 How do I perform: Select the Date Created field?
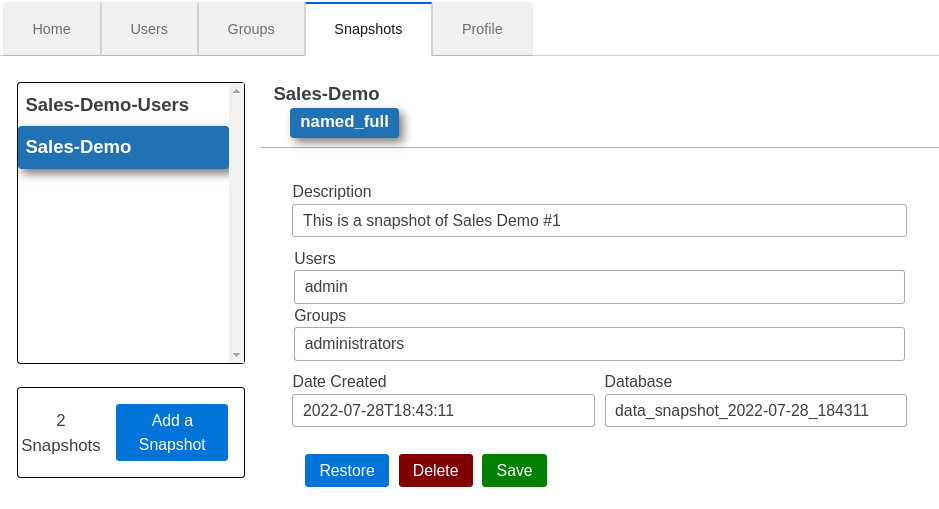(x=443, y=411)
